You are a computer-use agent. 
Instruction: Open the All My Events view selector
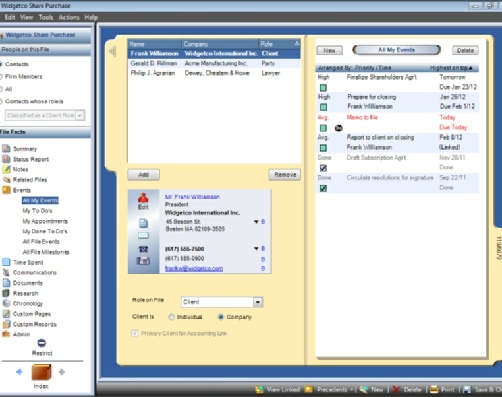coord(397,50)
